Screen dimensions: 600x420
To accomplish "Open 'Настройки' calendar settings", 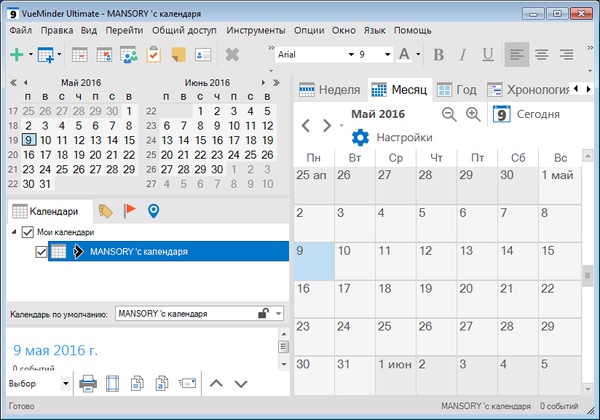I will pos(392,137).
